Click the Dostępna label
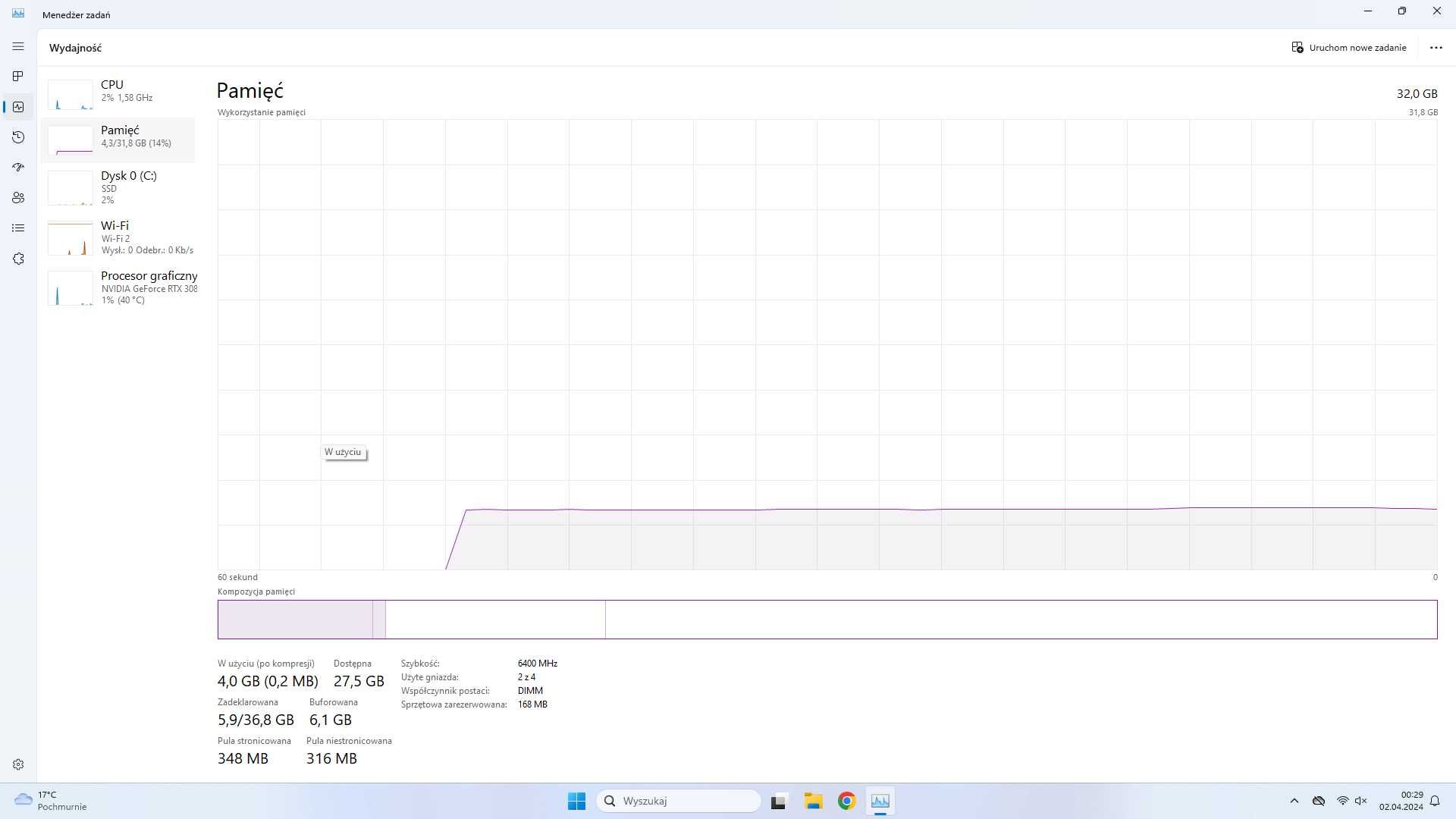 [x=353, y=664]
